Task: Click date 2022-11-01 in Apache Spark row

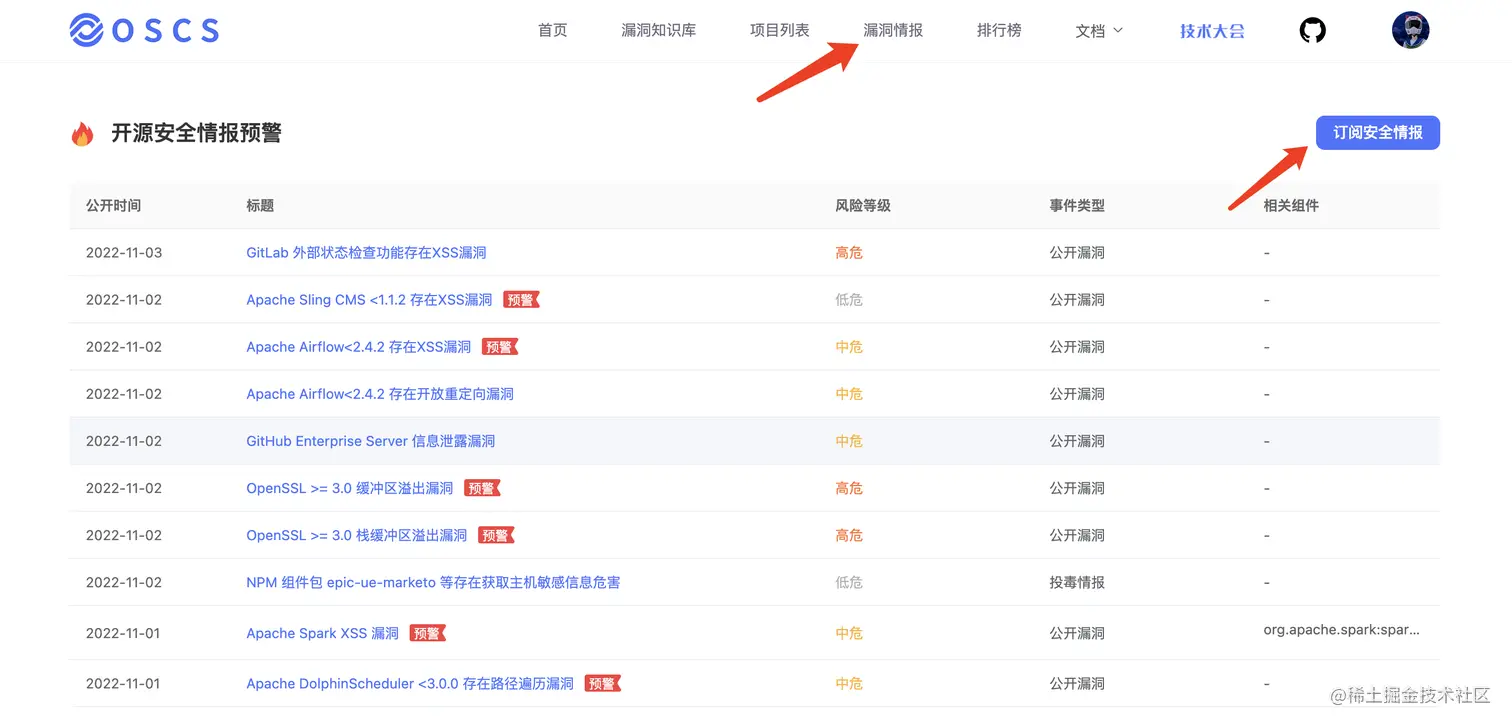Action: coord(123,633)
